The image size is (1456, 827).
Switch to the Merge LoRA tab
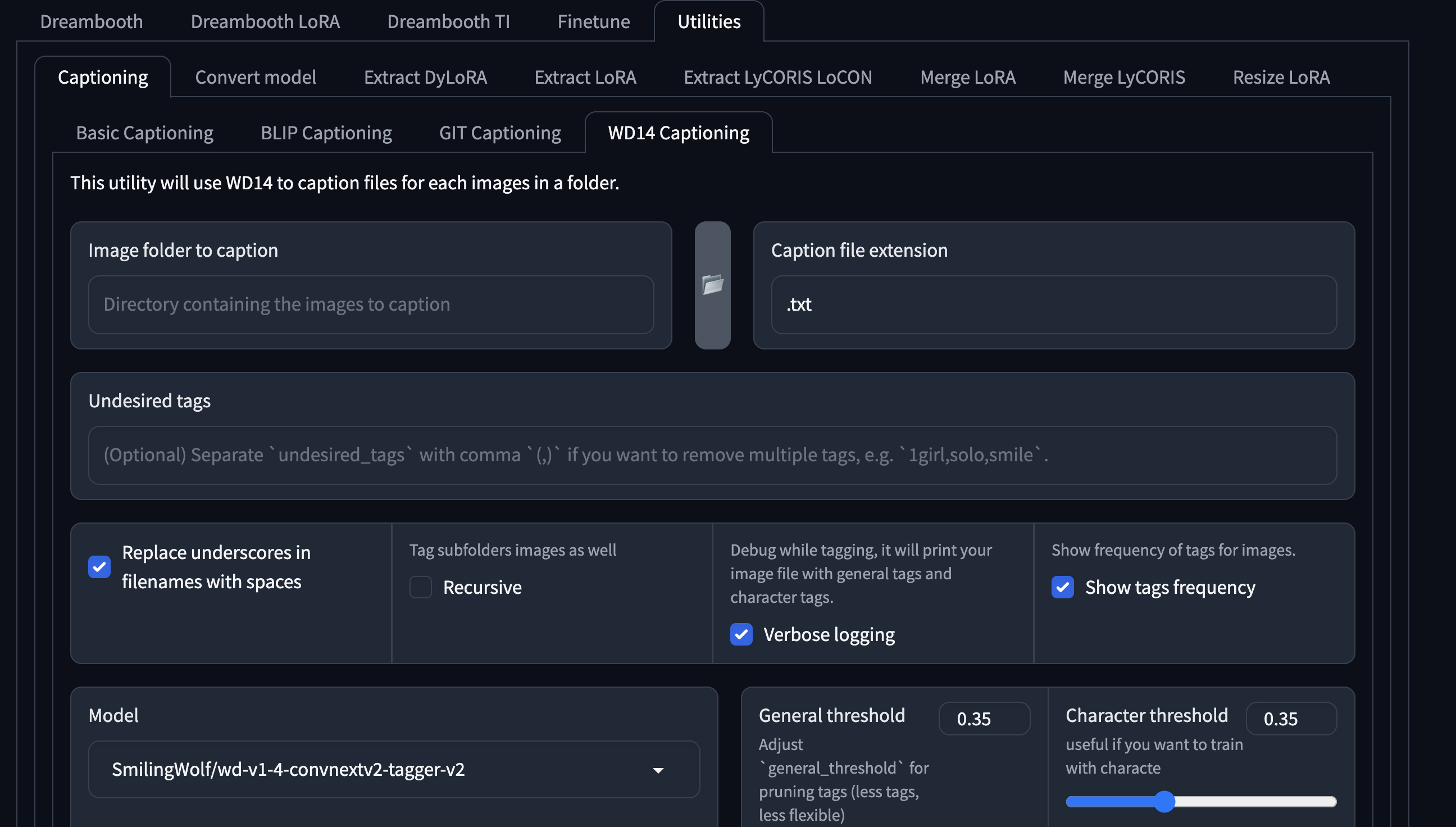tap(968, 77)
